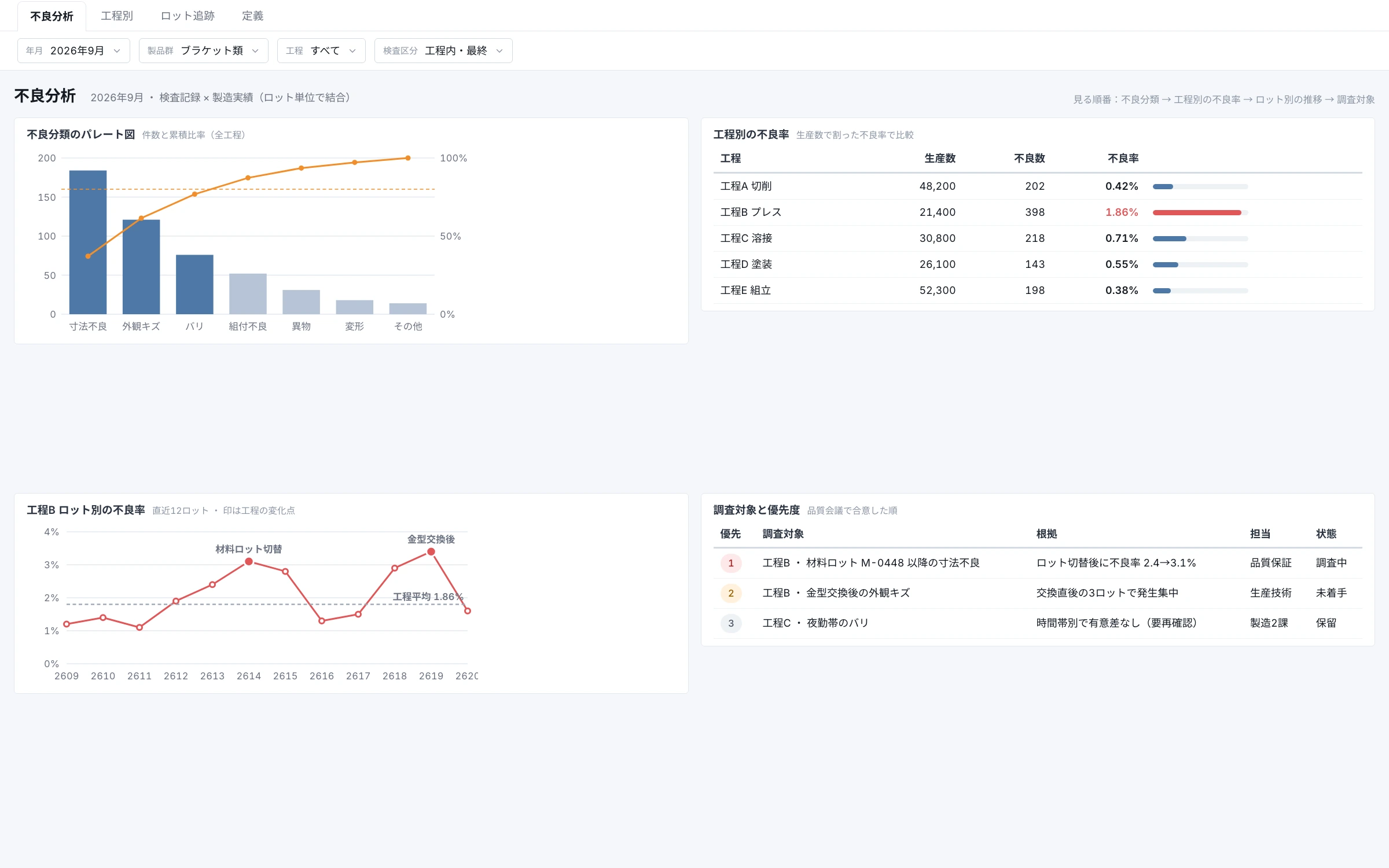Image resolution: width=1389 pixels, height=868 pixels.
Task: Click the 生産数 column header
Action: [940, 158]
